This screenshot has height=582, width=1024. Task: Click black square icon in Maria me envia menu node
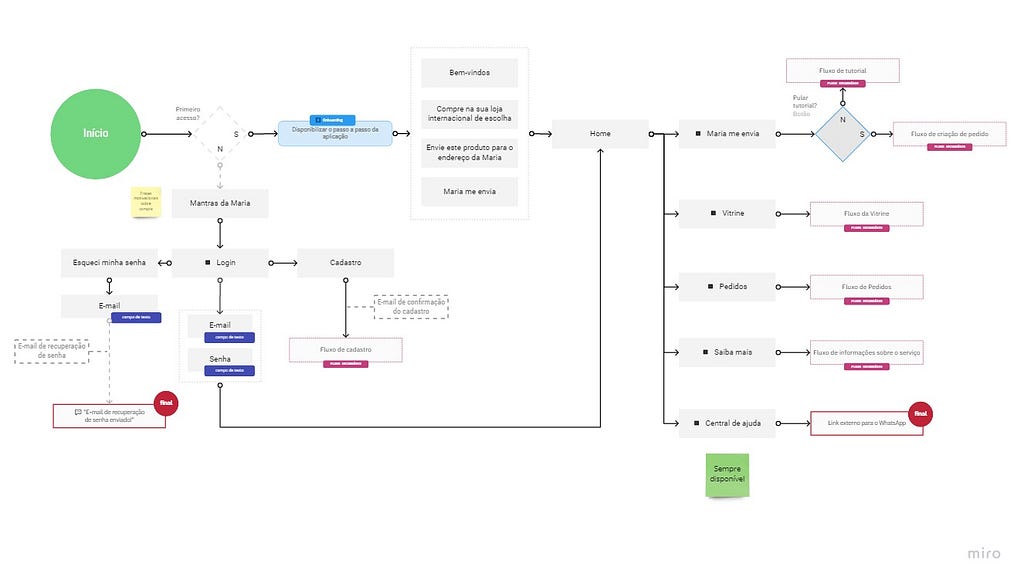pos(698,133)
